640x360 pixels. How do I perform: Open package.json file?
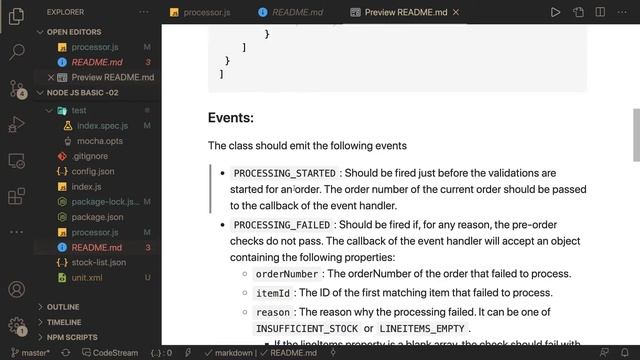coord(97,217)
